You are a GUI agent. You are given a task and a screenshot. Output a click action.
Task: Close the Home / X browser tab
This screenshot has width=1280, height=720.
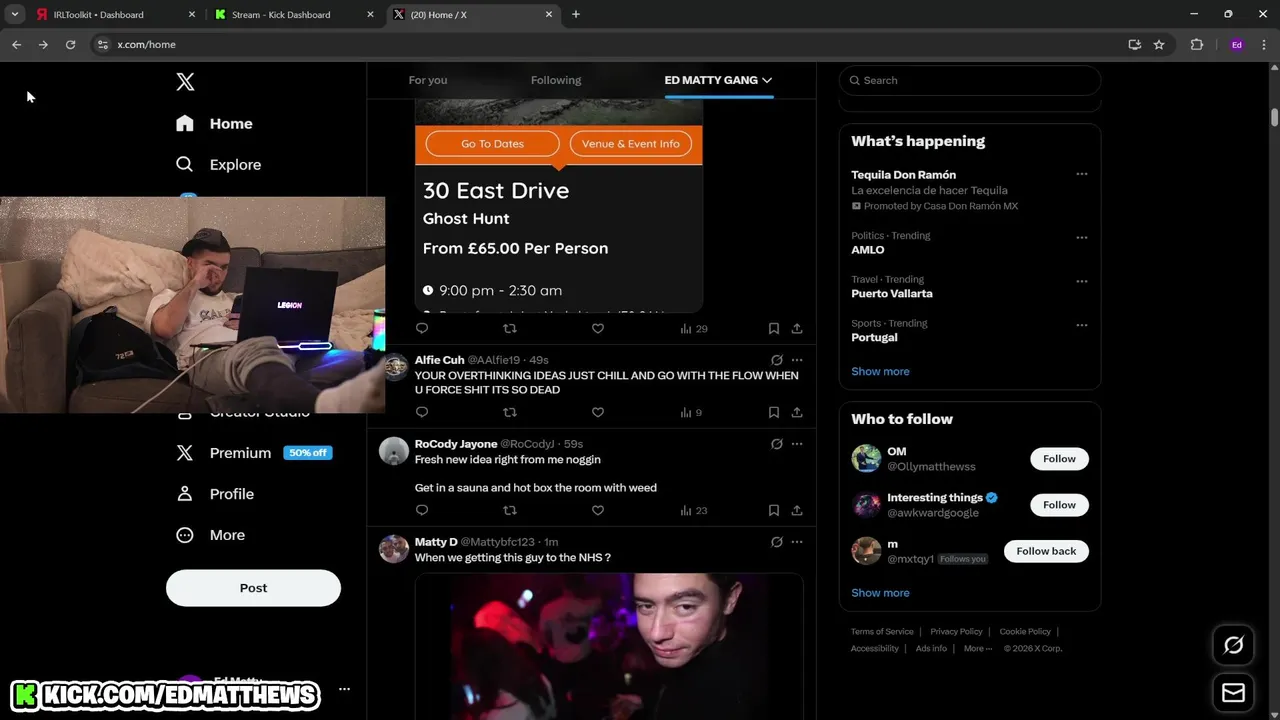pyautogui.click(x=548, y=14)
